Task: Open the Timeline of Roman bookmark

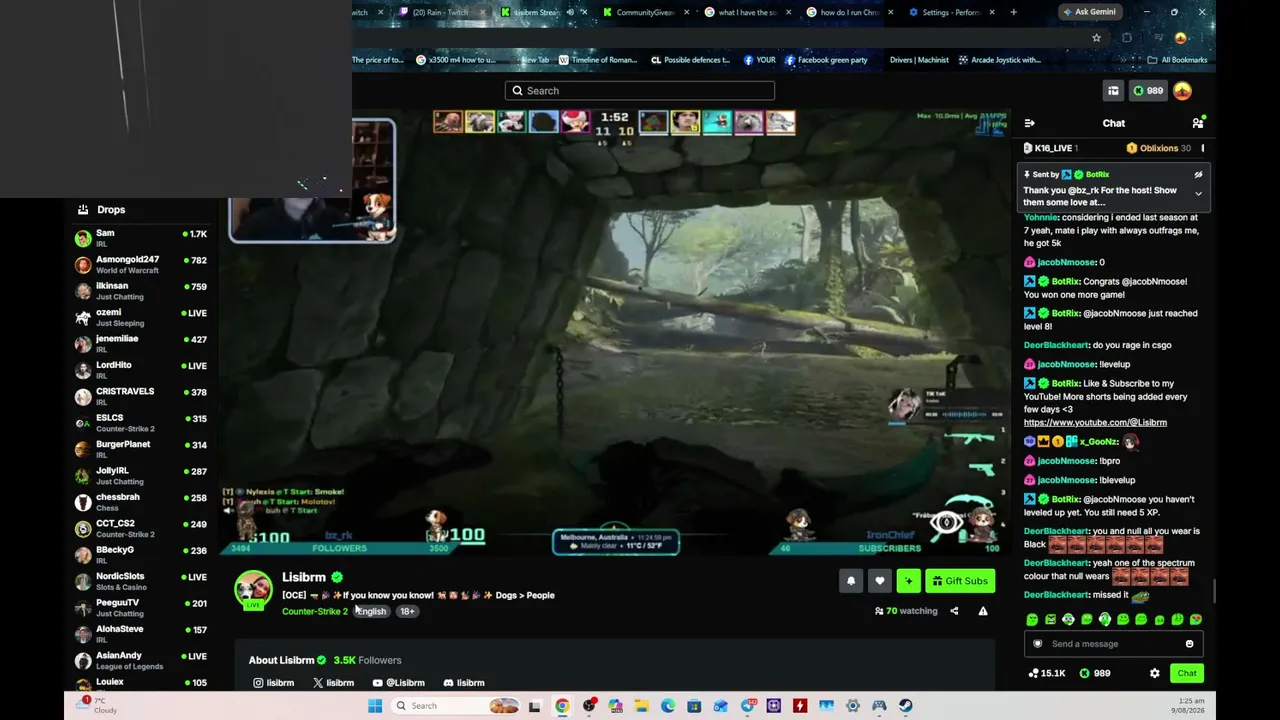Action: point(597,60)
